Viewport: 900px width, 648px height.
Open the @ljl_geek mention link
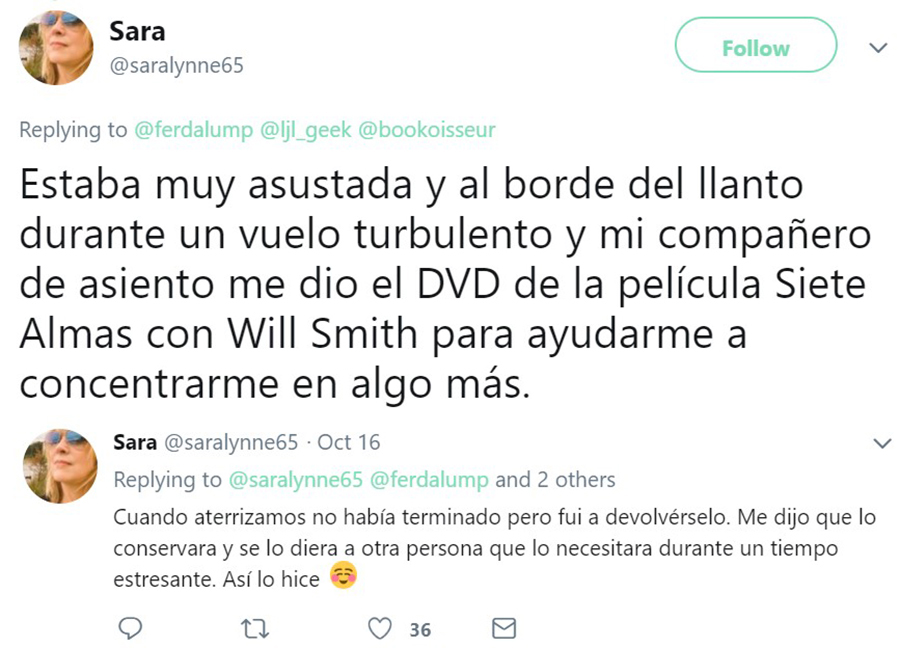(x=305, y=130)
